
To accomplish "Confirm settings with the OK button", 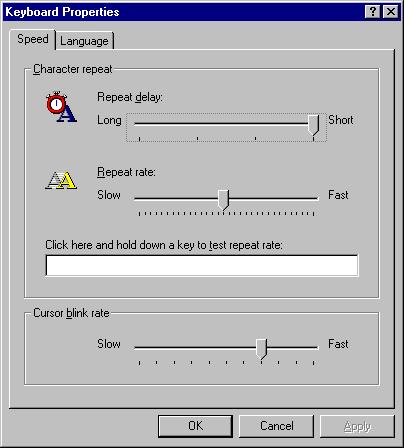I will (195, 426).
